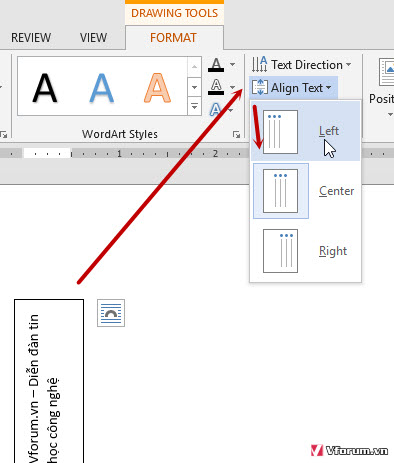Viewport: 394px width, 463px height.
Task: Click the Text Outline icon
Action: [x=216, y=87]
